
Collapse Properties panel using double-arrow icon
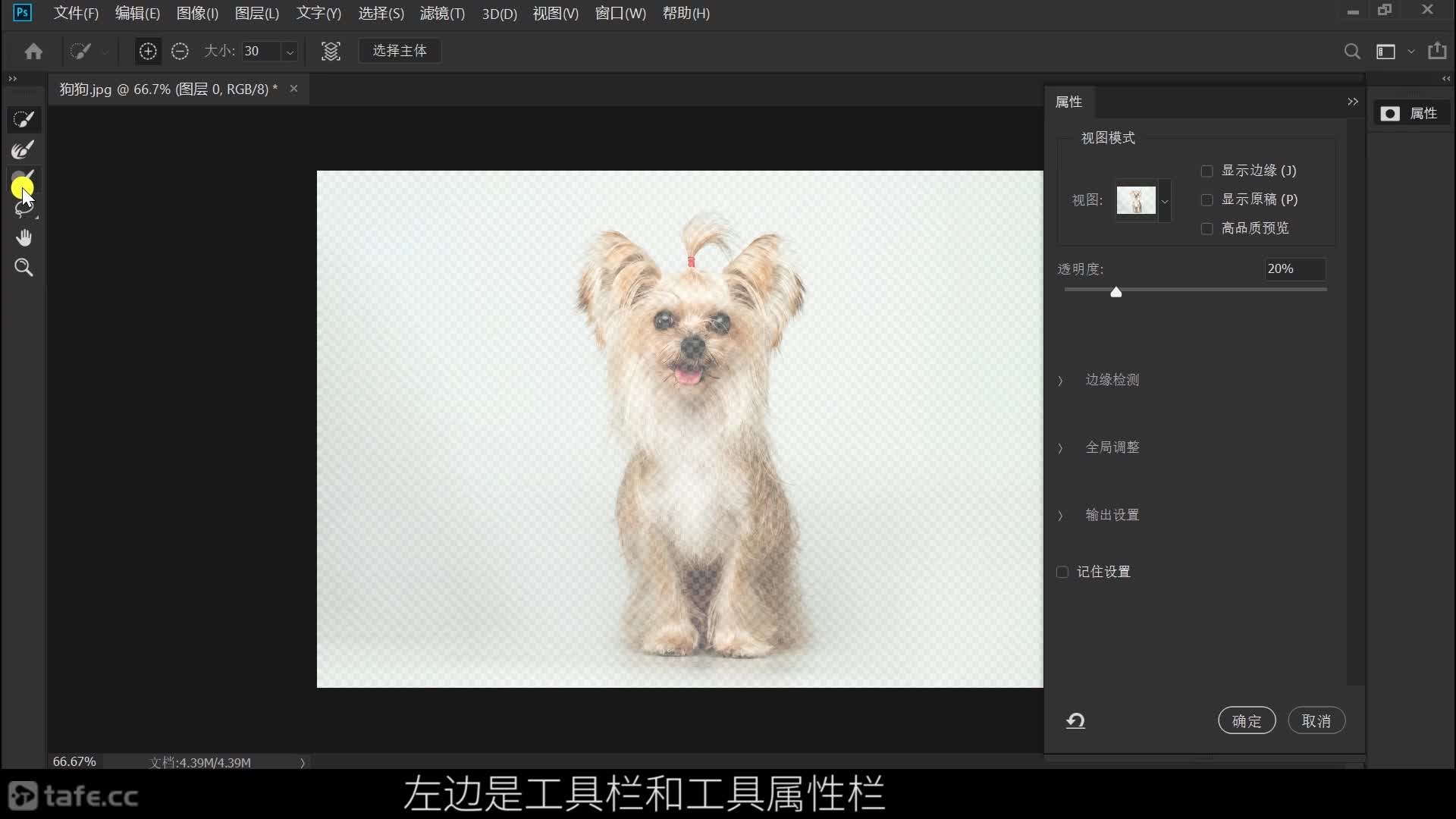1353,102
